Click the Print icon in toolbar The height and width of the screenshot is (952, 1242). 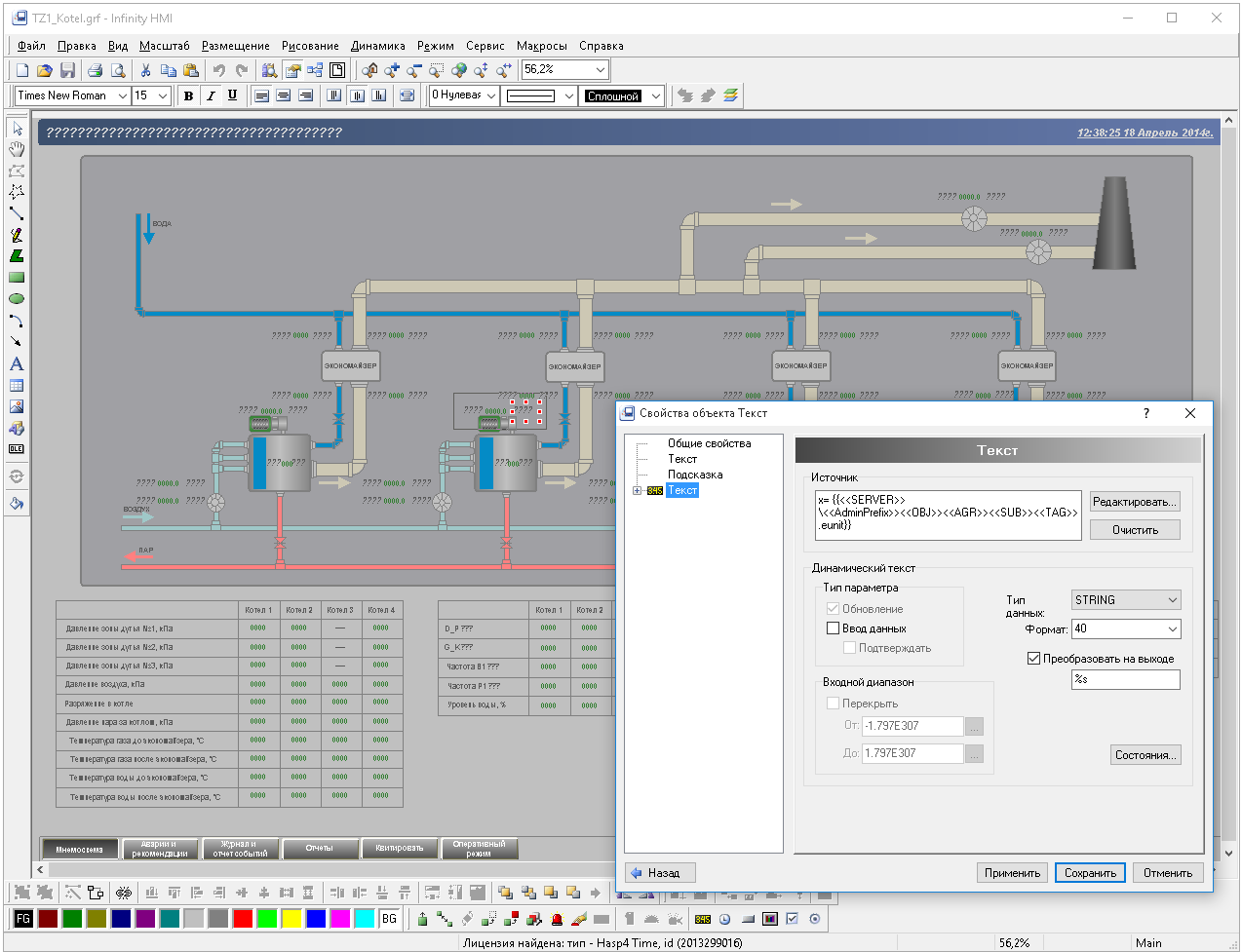point(95,70)
